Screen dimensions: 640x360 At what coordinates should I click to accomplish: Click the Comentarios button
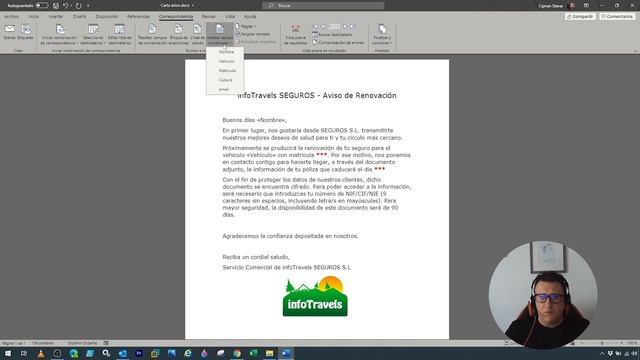point(617,17)
